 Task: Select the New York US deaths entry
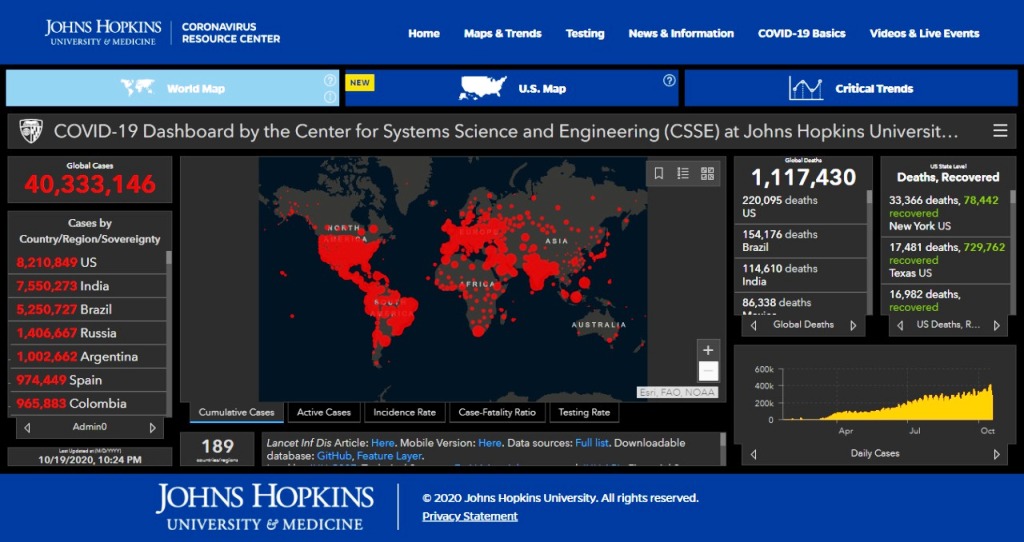946,213
